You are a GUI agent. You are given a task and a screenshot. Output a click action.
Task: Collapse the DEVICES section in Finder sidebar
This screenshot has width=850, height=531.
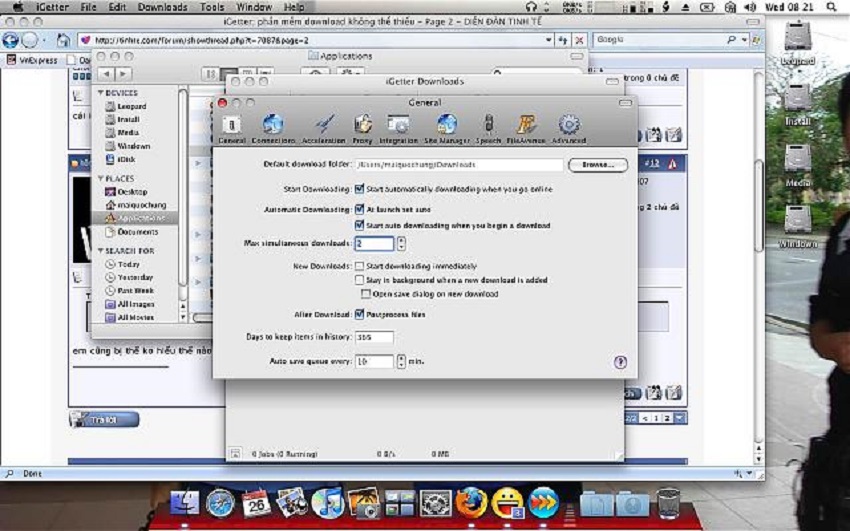(100, 93)
